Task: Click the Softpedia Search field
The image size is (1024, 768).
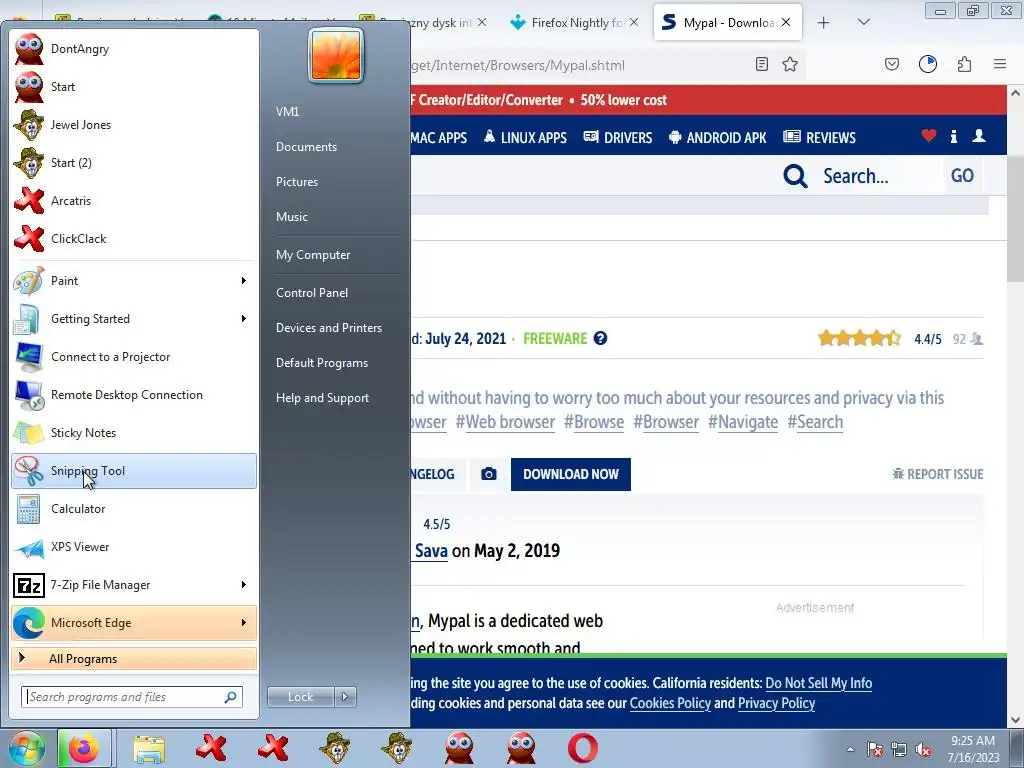Action: click(878, 176)
